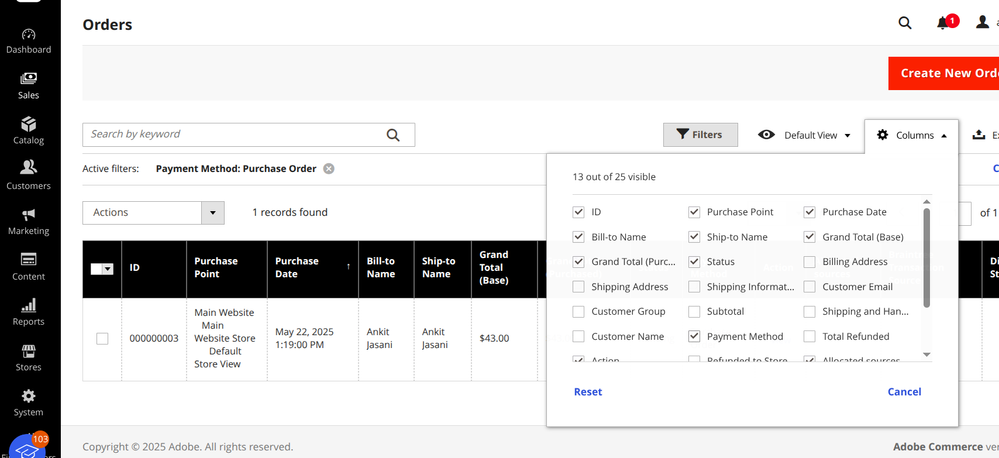The width and height of the screenshot is (999, 458).
Task: Click the Reset link in columns panel
Action: click(x=588, y=392)
